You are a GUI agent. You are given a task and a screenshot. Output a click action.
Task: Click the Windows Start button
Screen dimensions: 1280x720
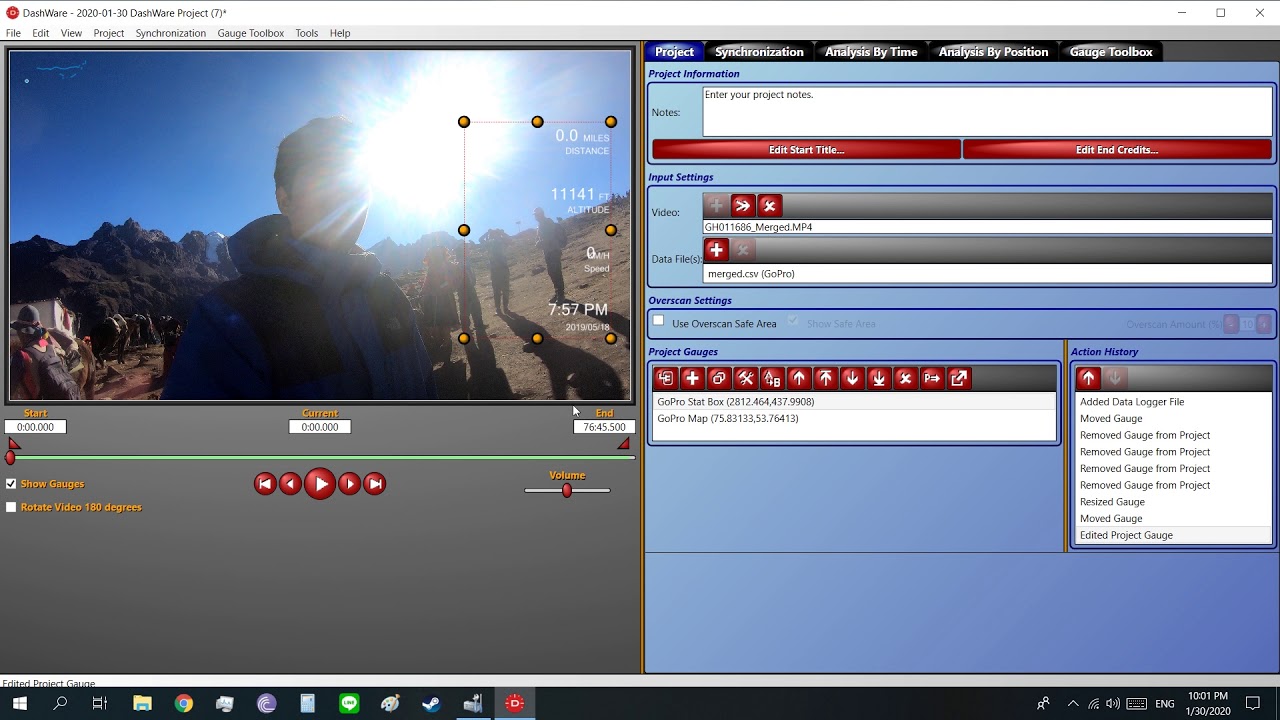tap(19, 703)
